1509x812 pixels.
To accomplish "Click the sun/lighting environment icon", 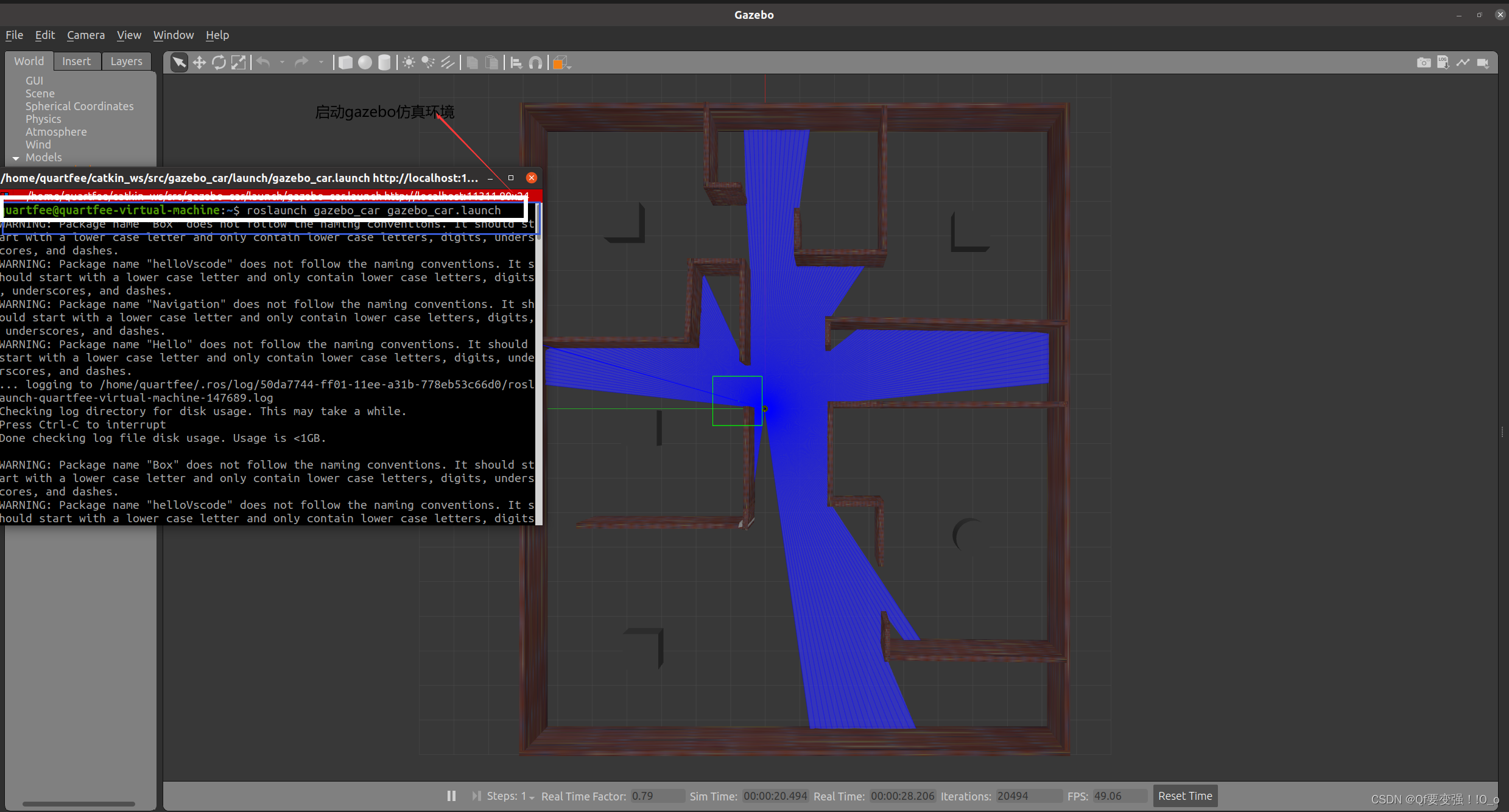I will click(x=408, y=62).
